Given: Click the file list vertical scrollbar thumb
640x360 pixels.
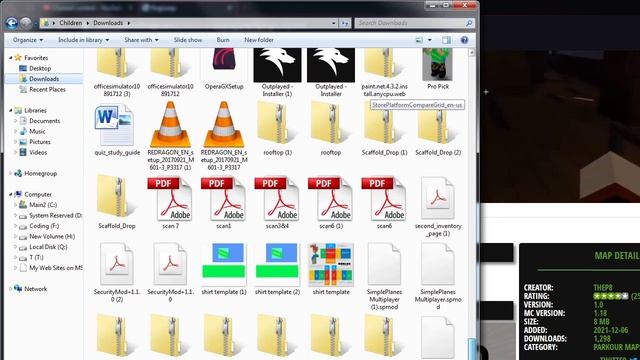Looking at the screenshot, I should (x=471, y=349).
